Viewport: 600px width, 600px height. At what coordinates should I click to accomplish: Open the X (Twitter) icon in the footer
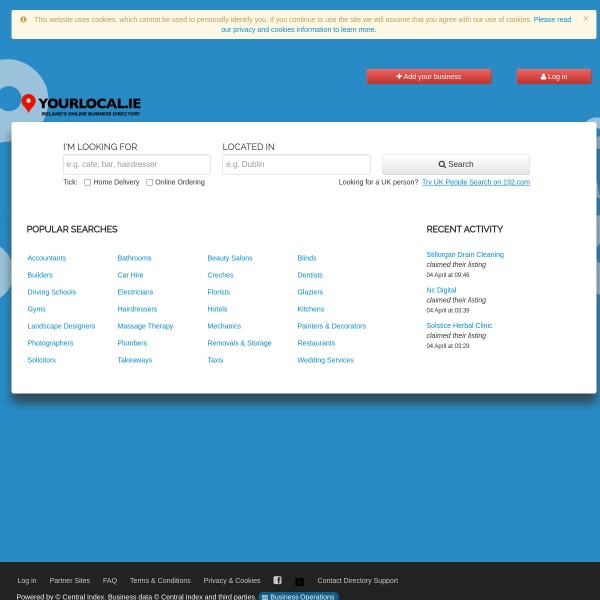pos(299,582)
